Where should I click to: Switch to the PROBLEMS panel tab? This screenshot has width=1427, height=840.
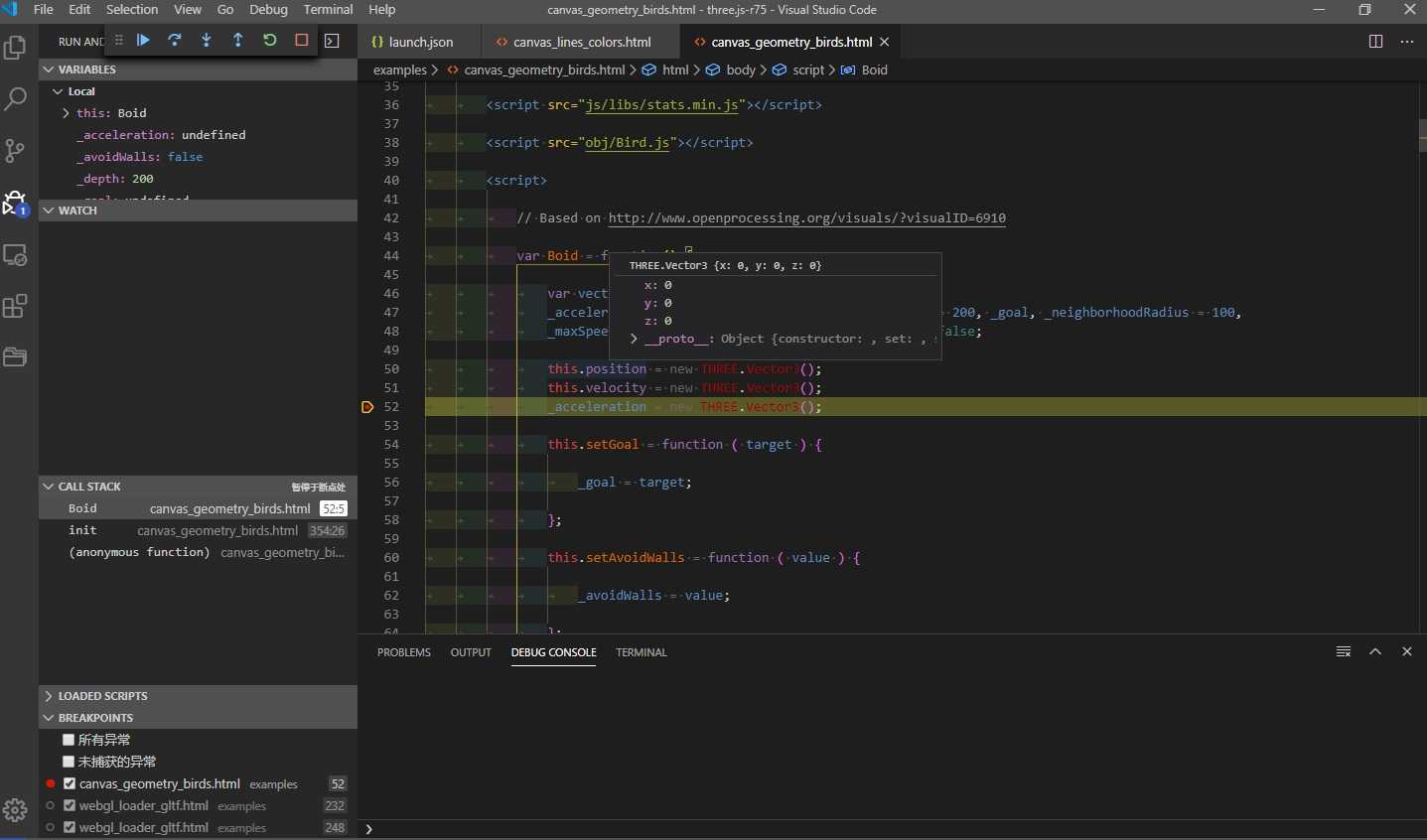[x=404, y=652]
